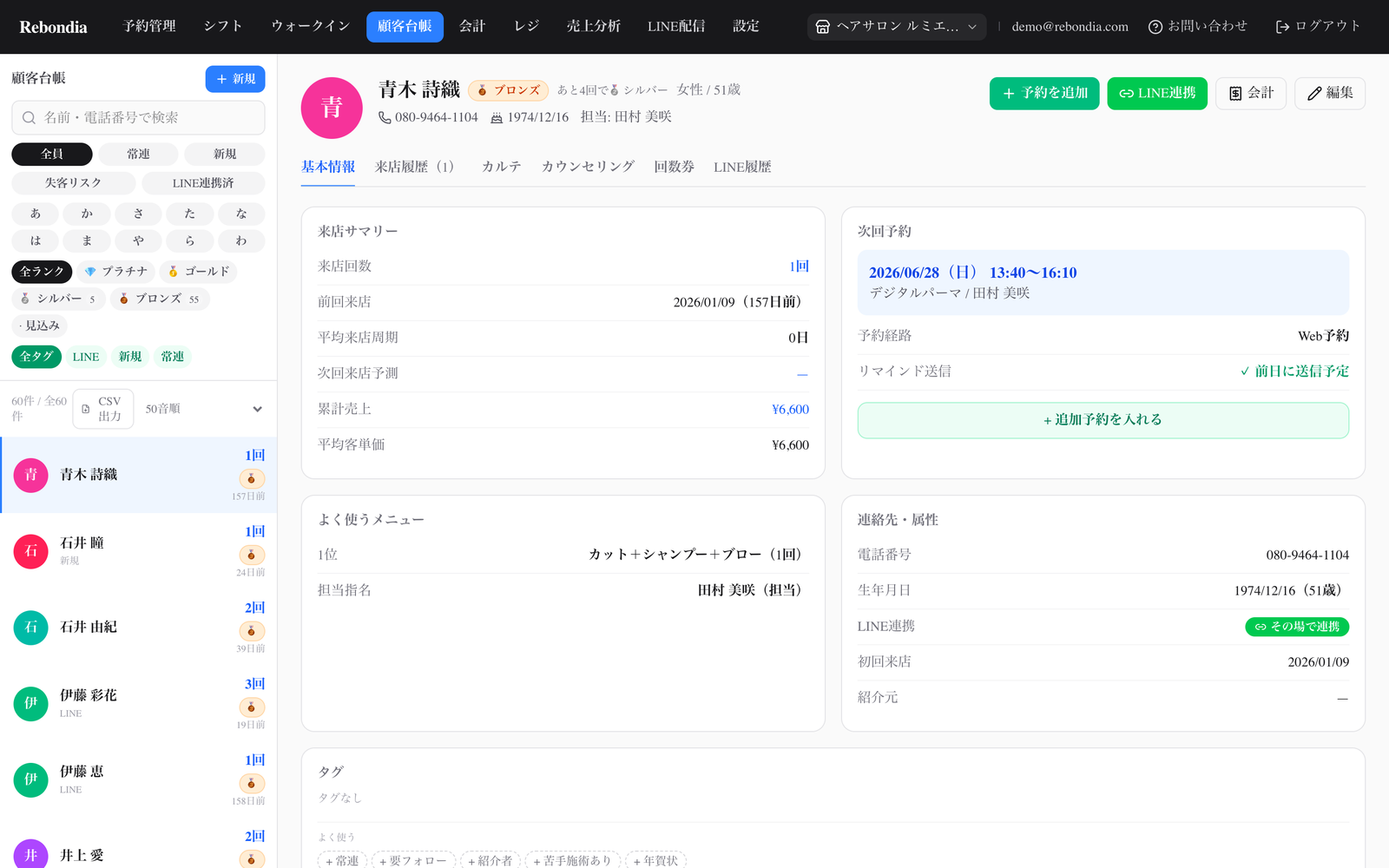Open the 2026/06/28 next reservation card
Image resolution: width=1389 pixels, height=868 pixels.
click(x=1103, y=282)
